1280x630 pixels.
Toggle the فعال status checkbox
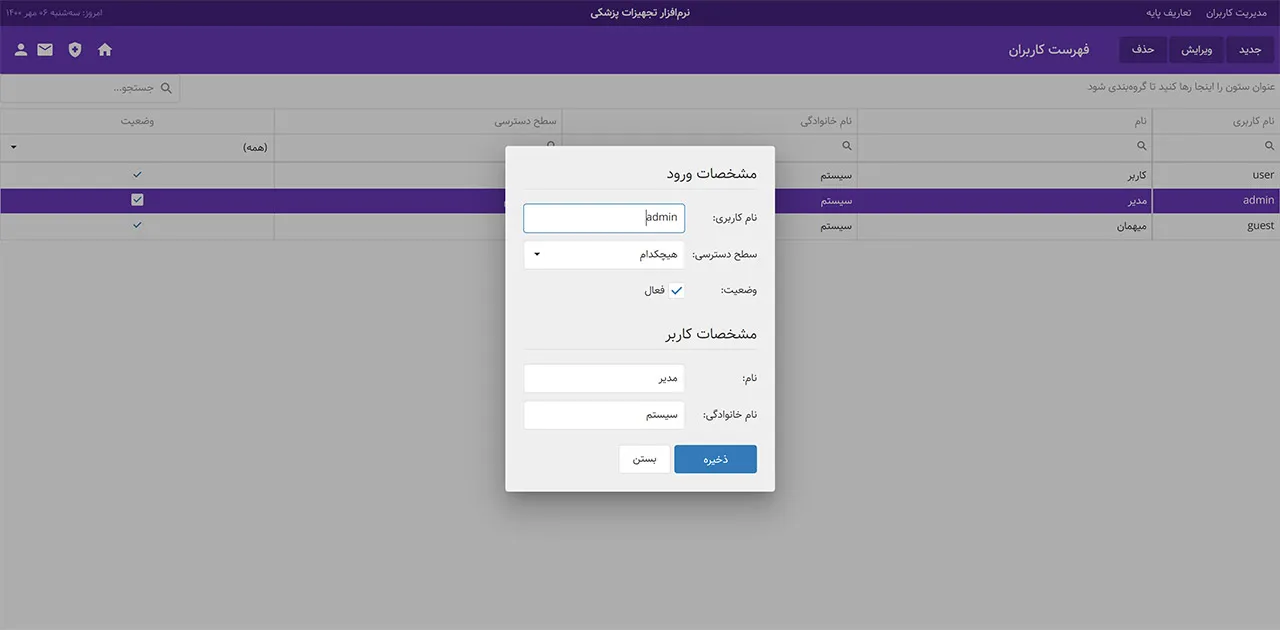(676, 290)
